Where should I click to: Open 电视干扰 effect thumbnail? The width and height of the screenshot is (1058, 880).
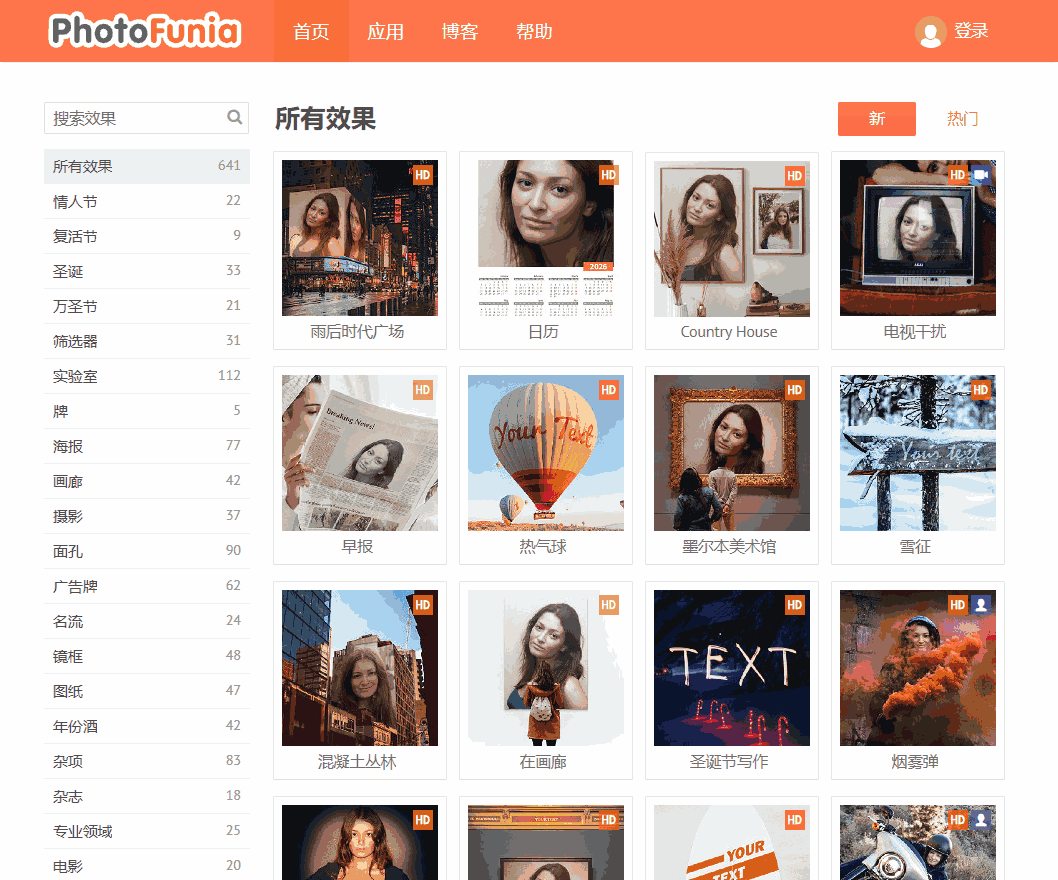coord(918,238)
